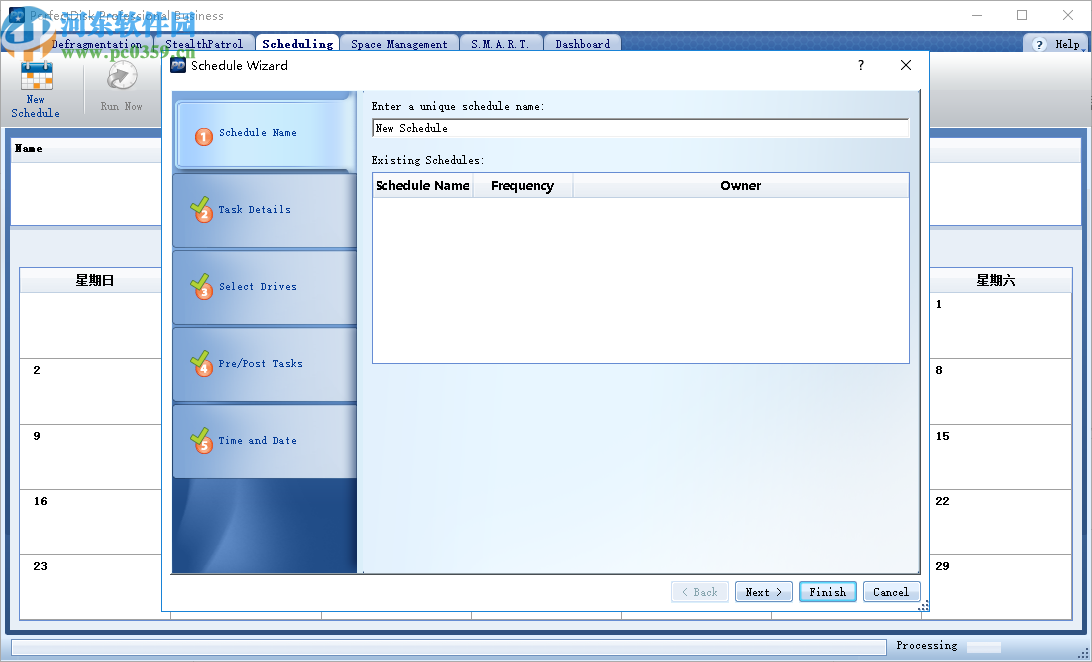Screen dimensions: 1092x662
Task: Open the S.M.A.R.T. tab
Action: tap(501, 43)
